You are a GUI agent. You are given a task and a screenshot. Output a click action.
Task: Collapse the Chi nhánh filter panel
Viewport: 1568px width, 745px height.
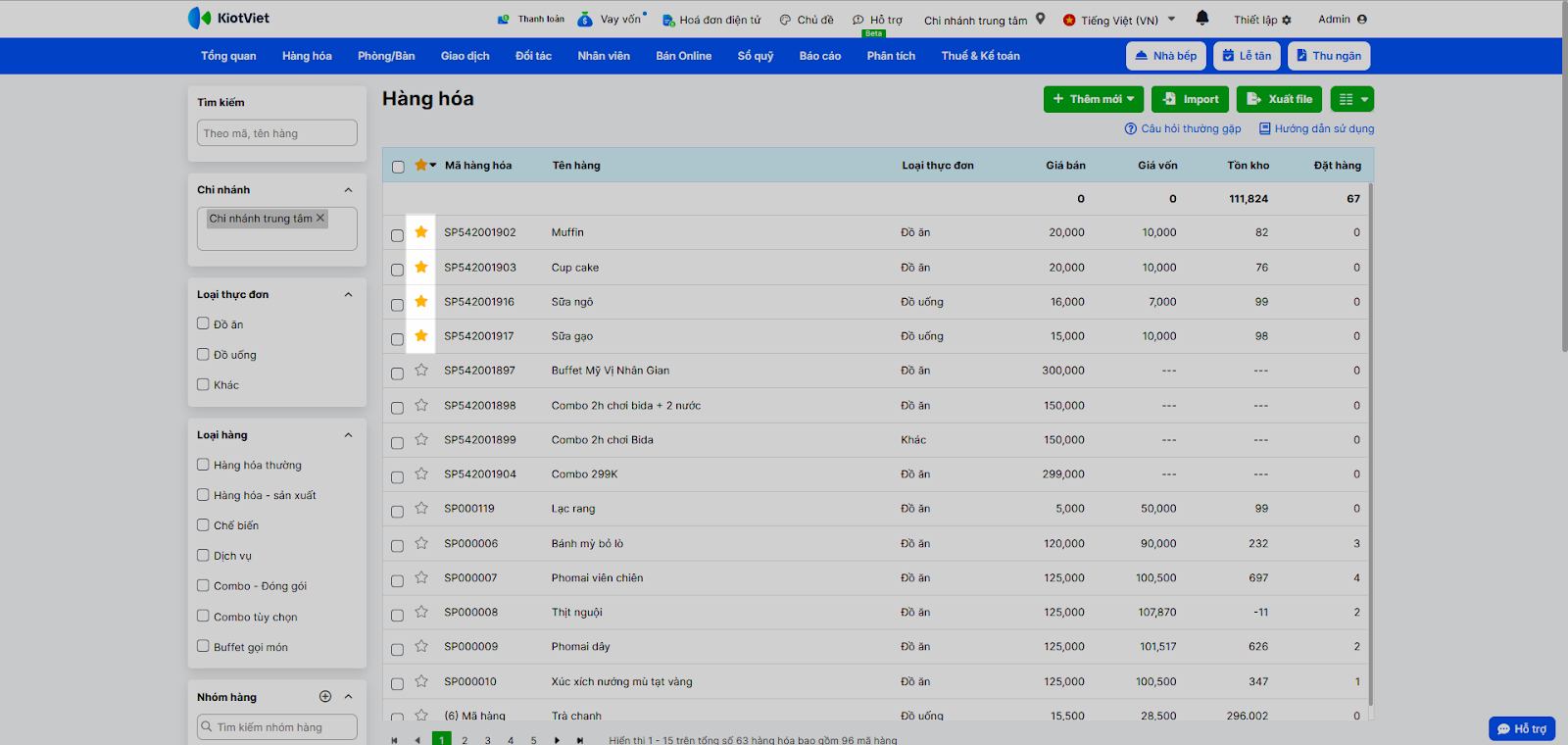pyautogui.click(x=348, y=190)
